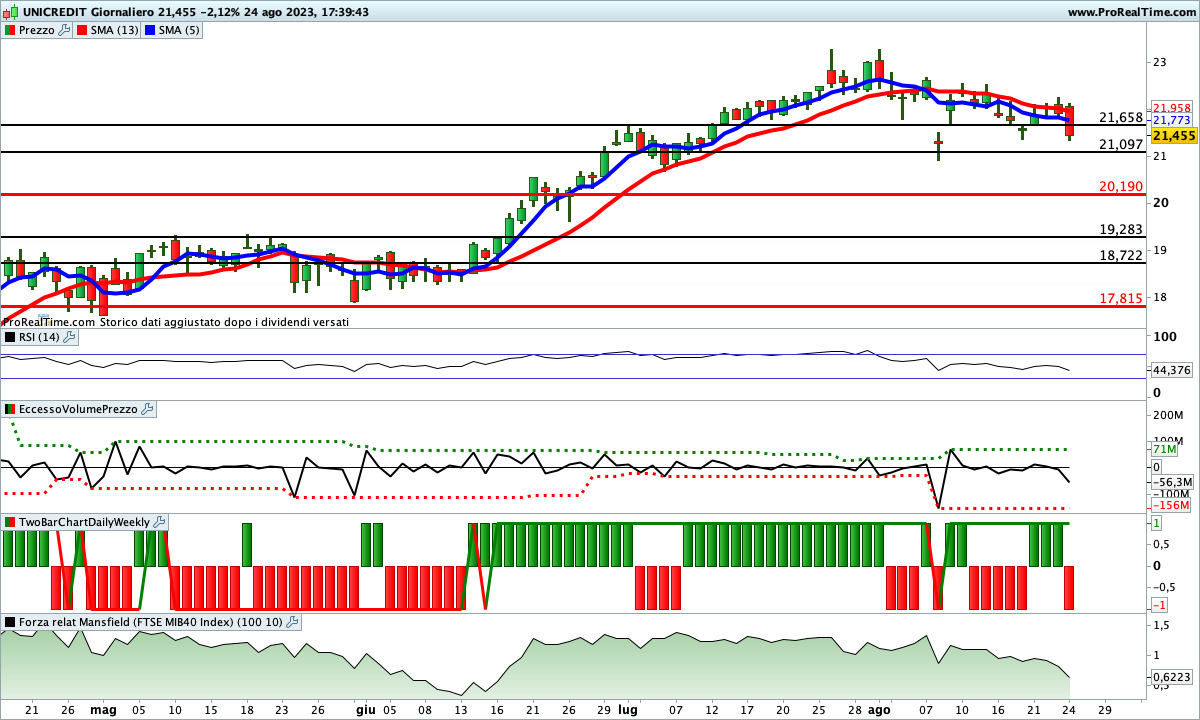1200x720 pixels.
Task: Click the red SMA (13) color swatch
Action: [82, 30]
